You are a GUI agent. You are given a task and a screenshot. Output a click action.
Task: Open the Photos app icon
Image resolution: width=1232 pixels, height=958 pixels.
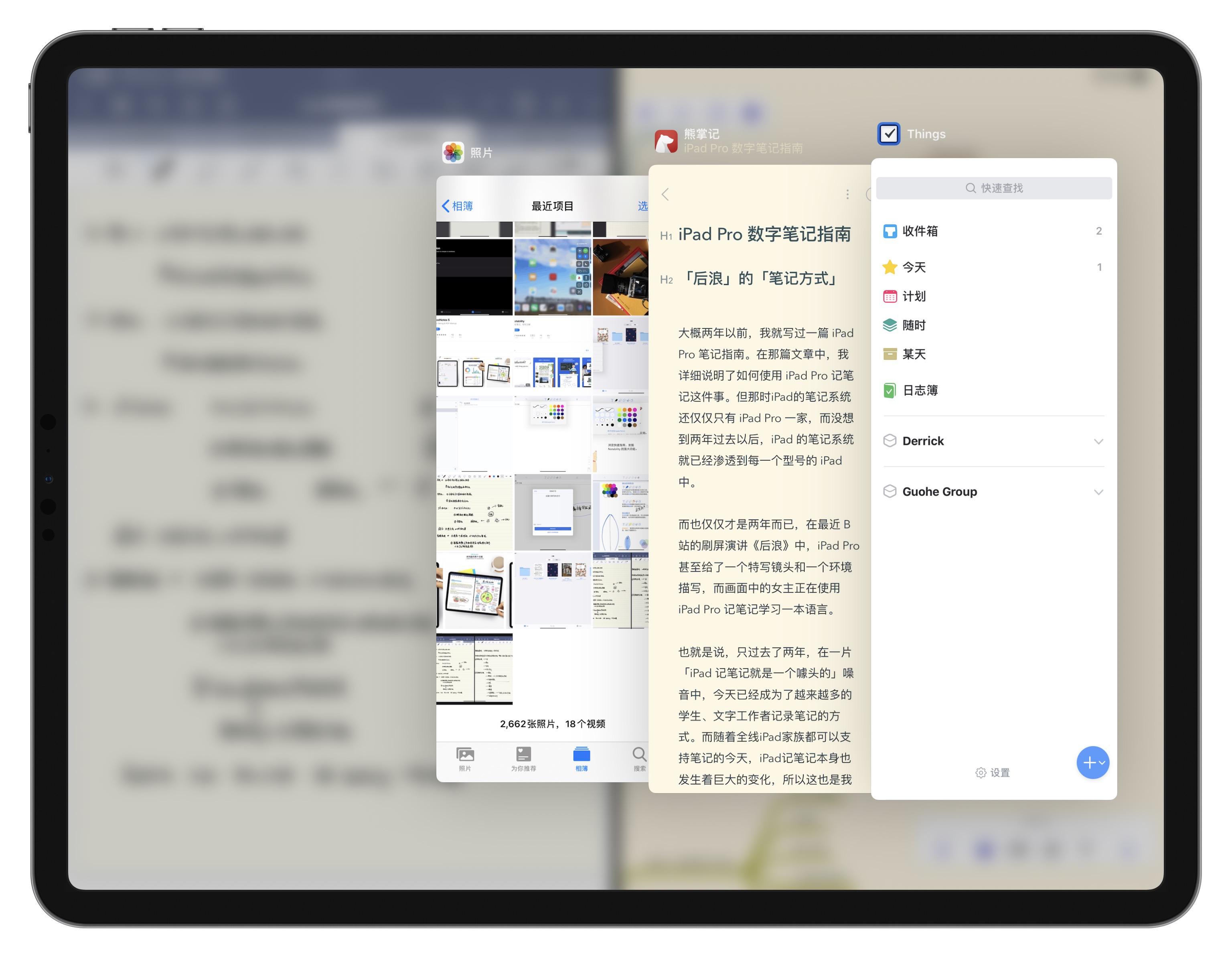(453, 152)
